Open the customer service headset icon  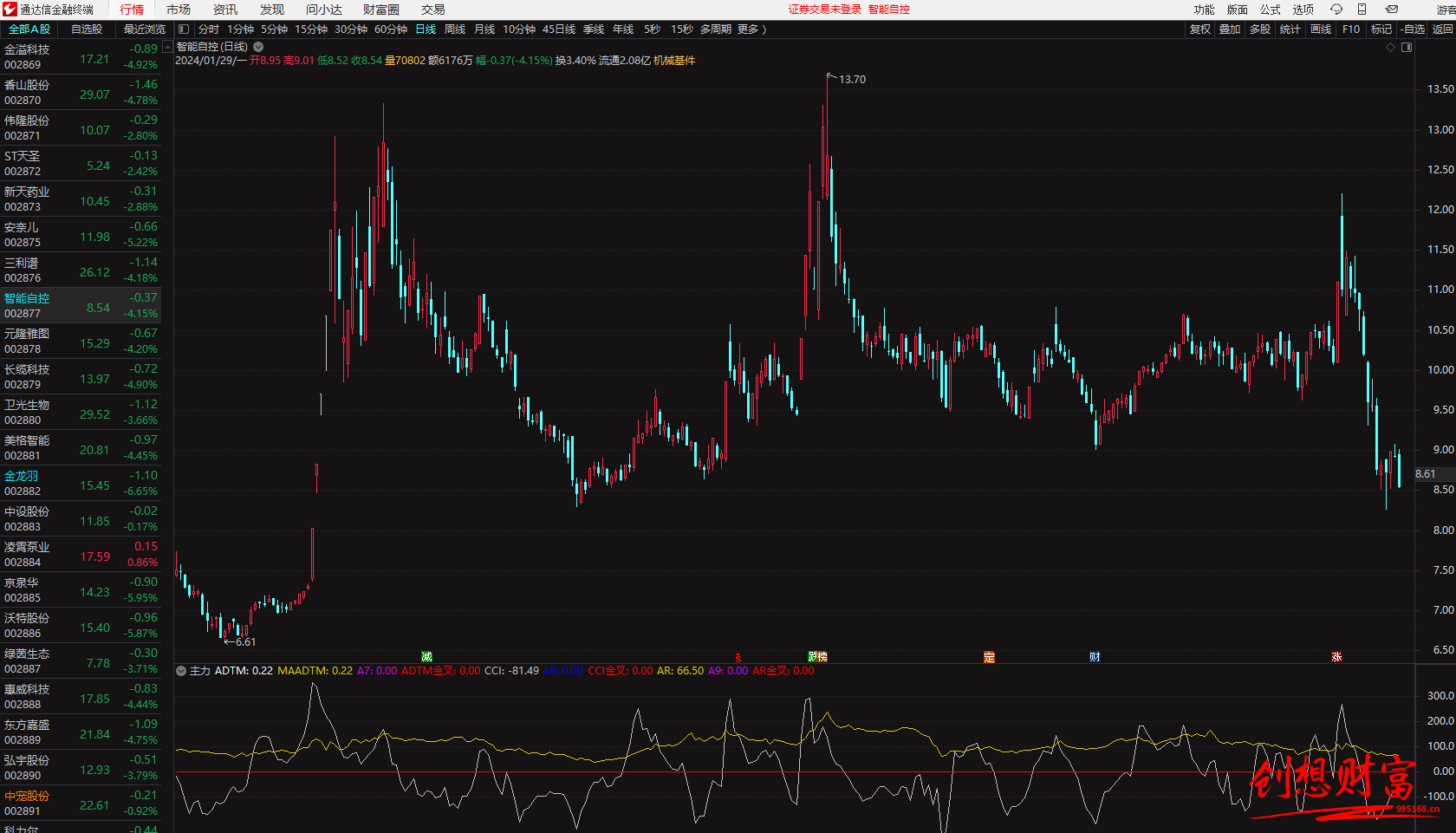[x=1336, y=10]
